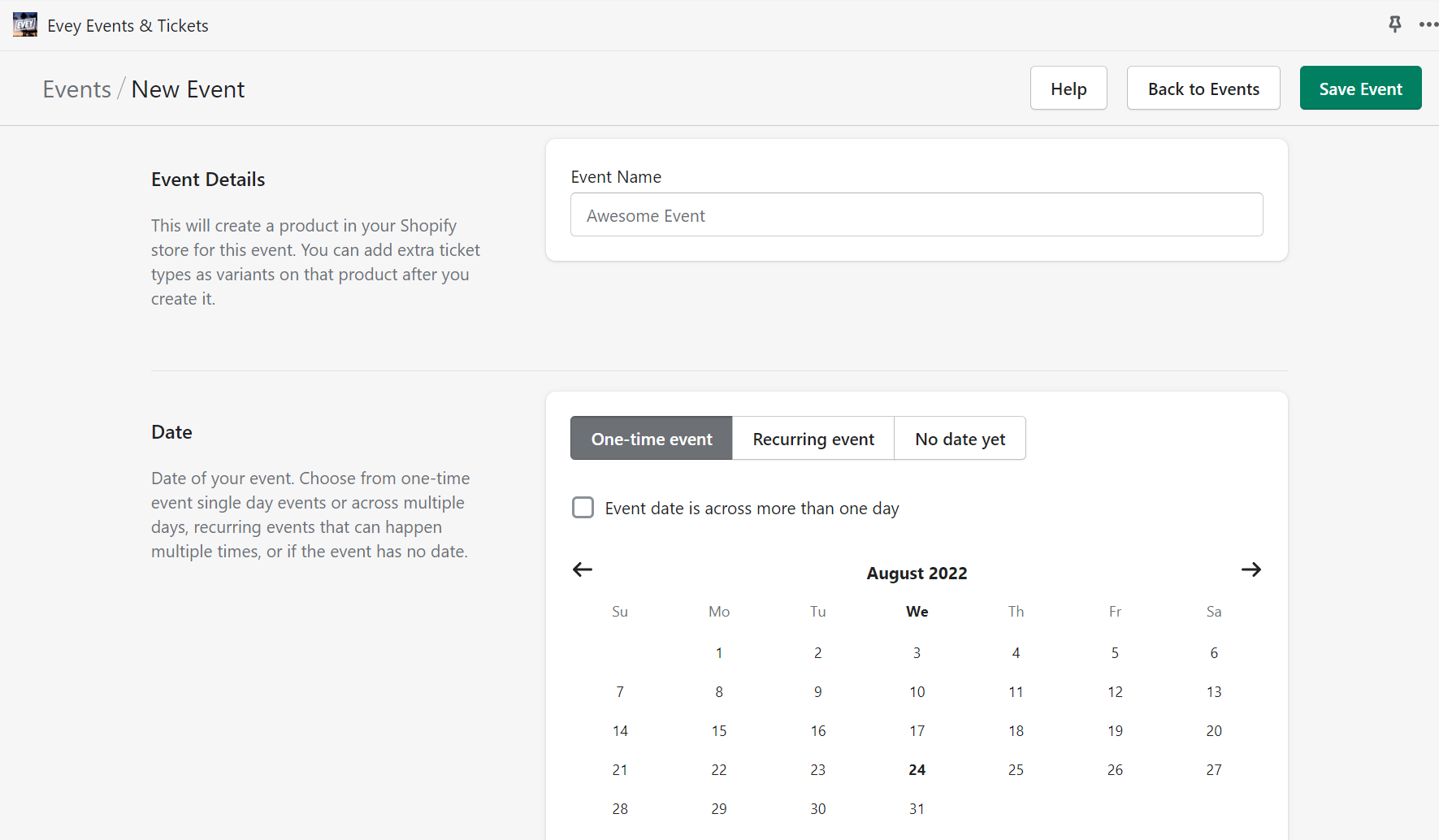This screenshot has width=1439, height=840.
Task: Click the Evey app logo icon
Action: [x=25, y=25]
